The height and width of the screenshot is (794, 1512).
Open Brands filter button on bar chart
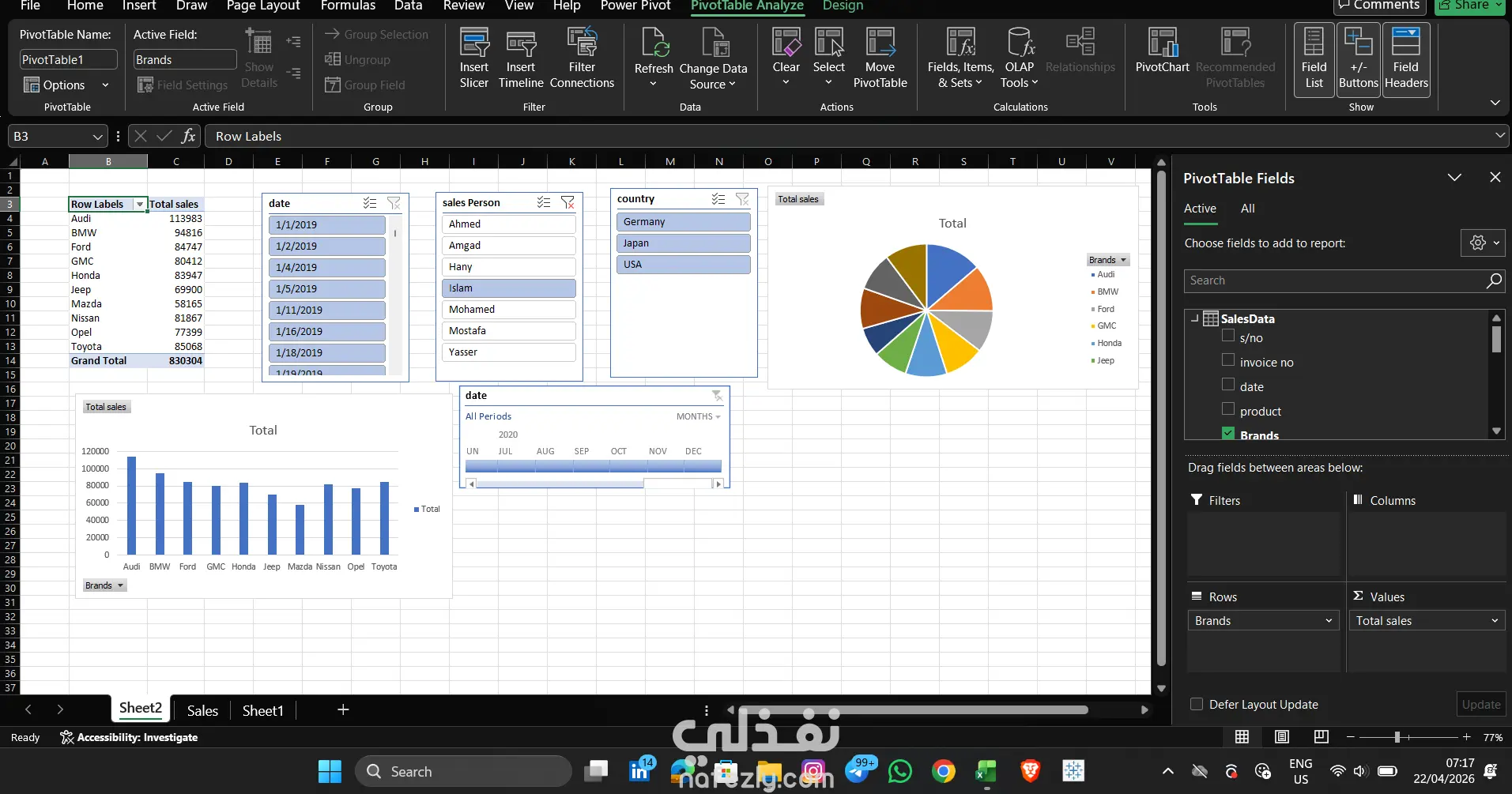pos(104,585)
